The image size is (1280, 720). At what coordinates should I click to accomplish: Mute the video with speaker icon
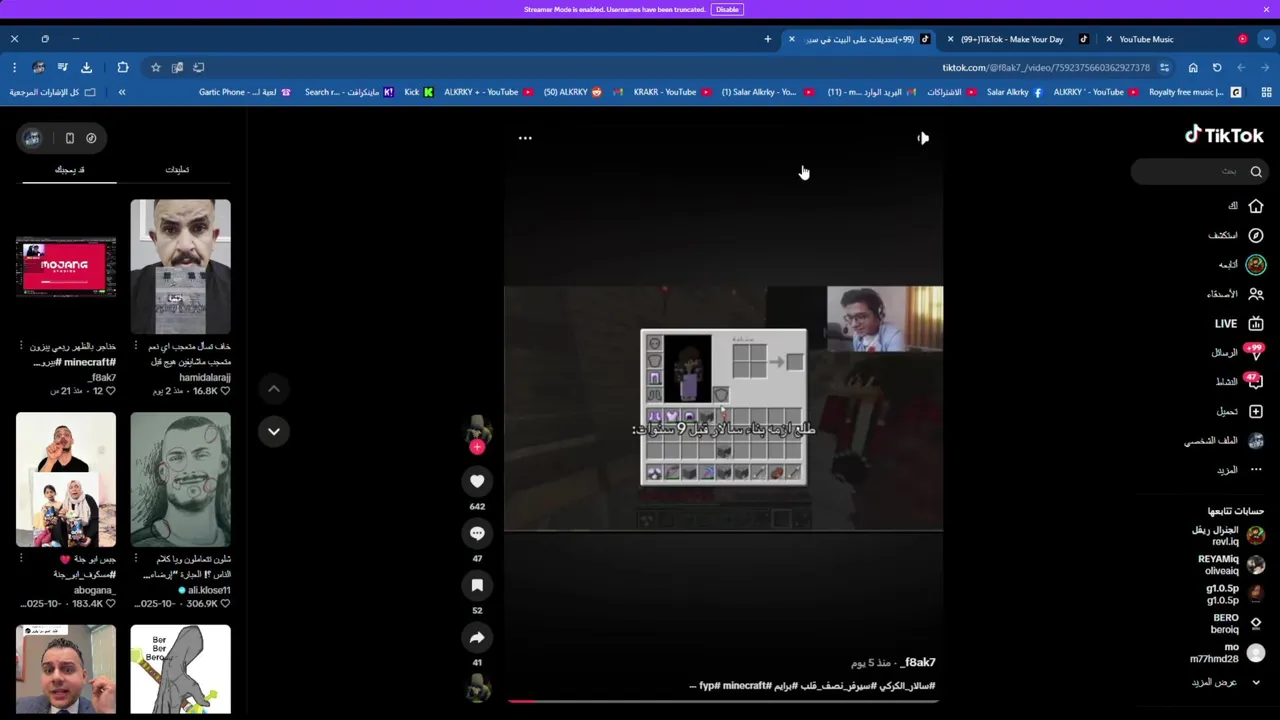(x=922, y=138)
